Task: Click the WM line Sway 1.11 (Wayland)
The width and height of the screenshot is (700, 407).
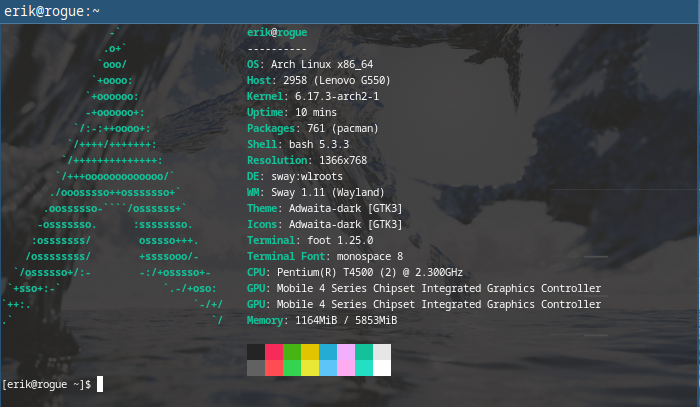Action: 316,193
